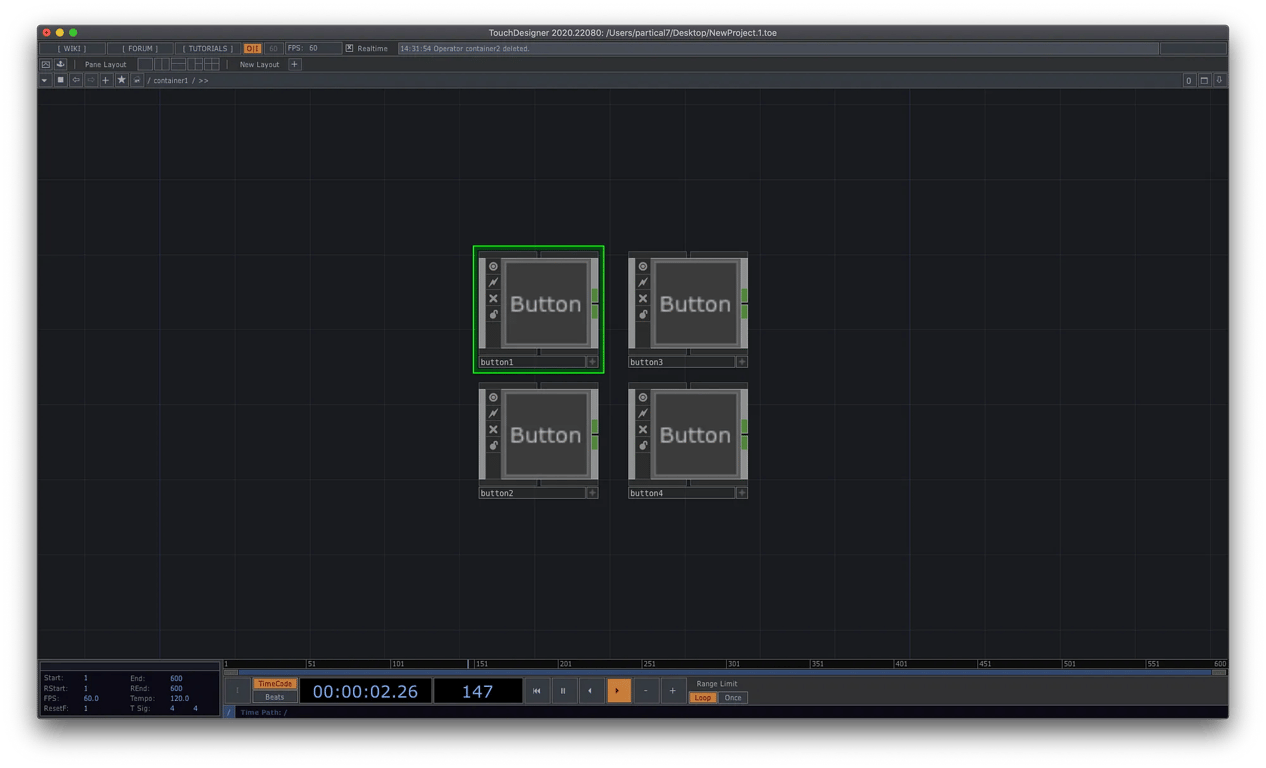Expand the button1 node plus box
Screen dimensions: 1266x768
point(592,362)
